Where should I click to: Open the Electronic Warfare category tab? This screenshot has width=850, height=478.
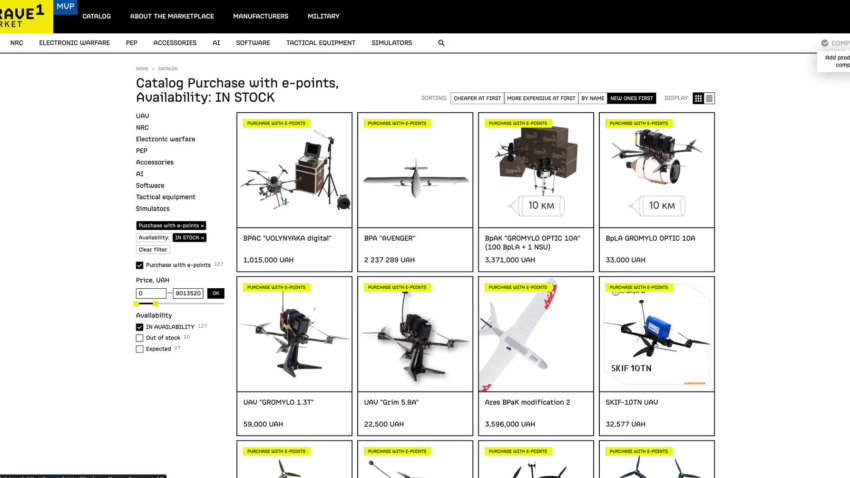pos(74,43)
